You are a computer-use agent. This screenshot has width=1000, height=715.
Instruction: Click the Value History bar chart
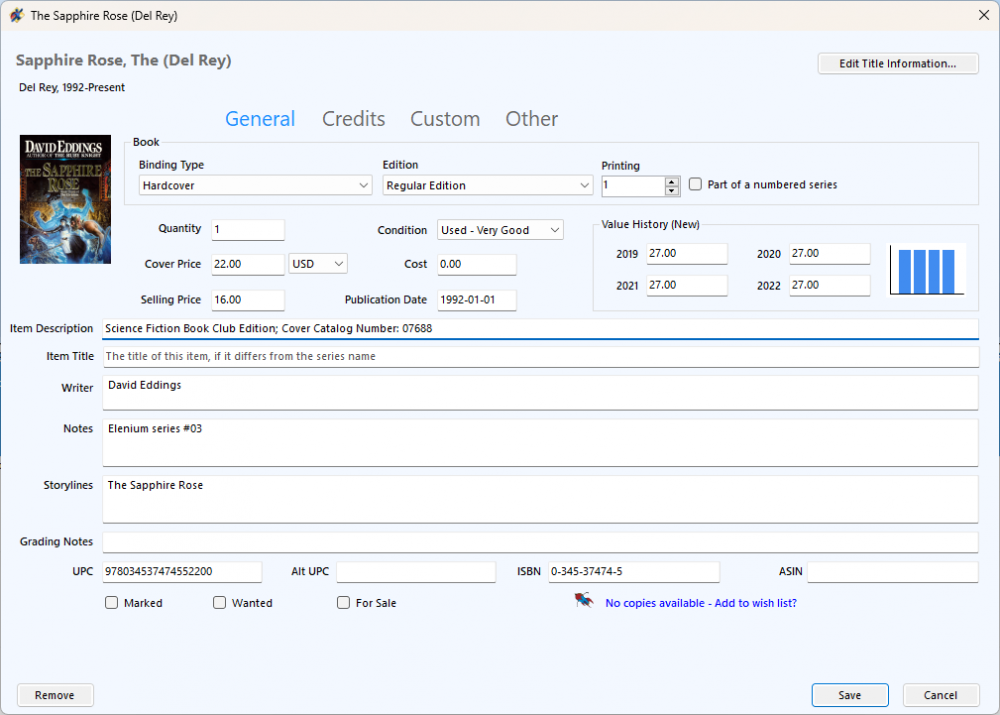point(927,269)
